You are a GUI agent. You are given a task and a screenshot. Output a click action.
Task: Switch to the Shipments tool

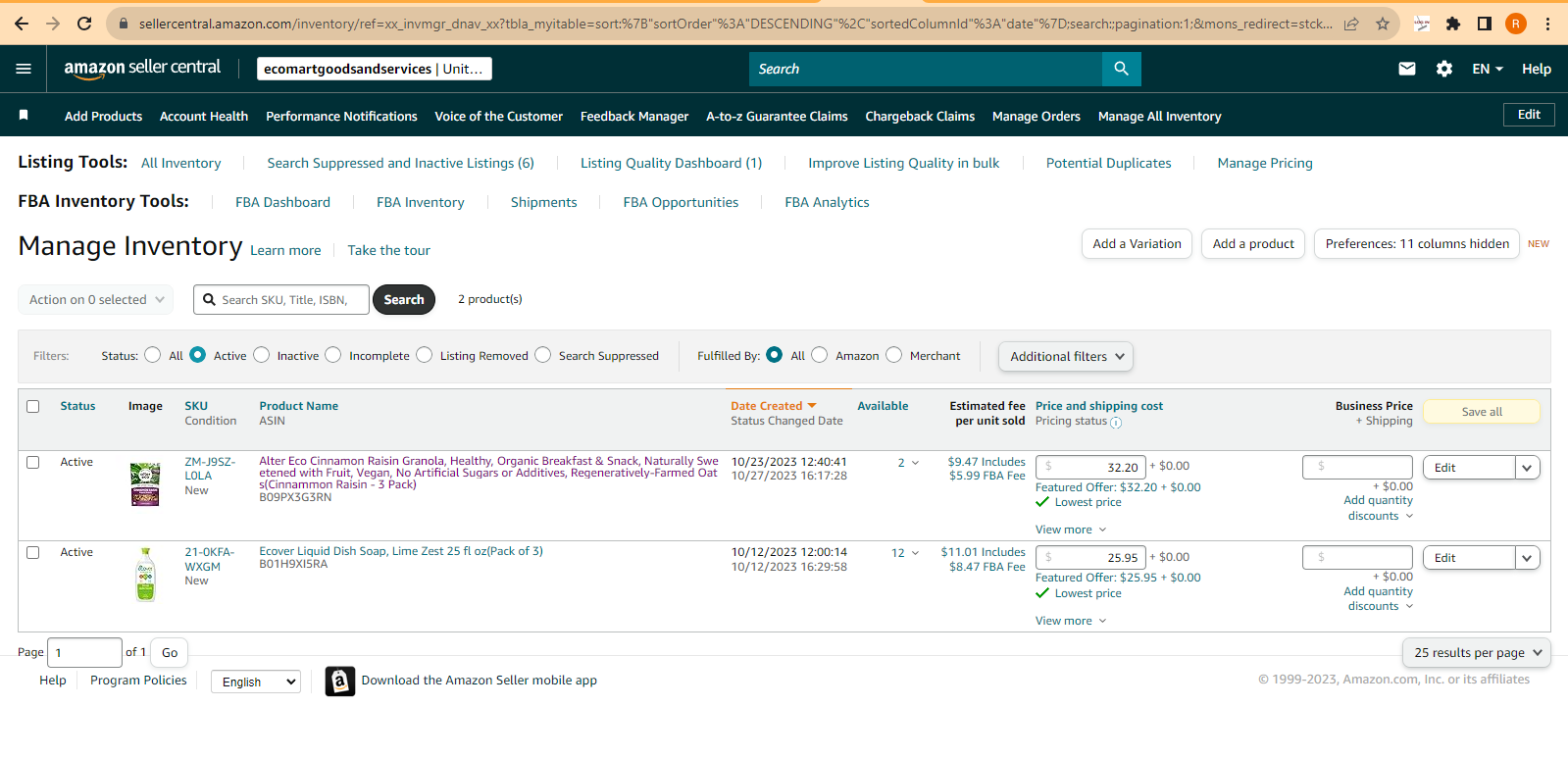tap(544, 202)
